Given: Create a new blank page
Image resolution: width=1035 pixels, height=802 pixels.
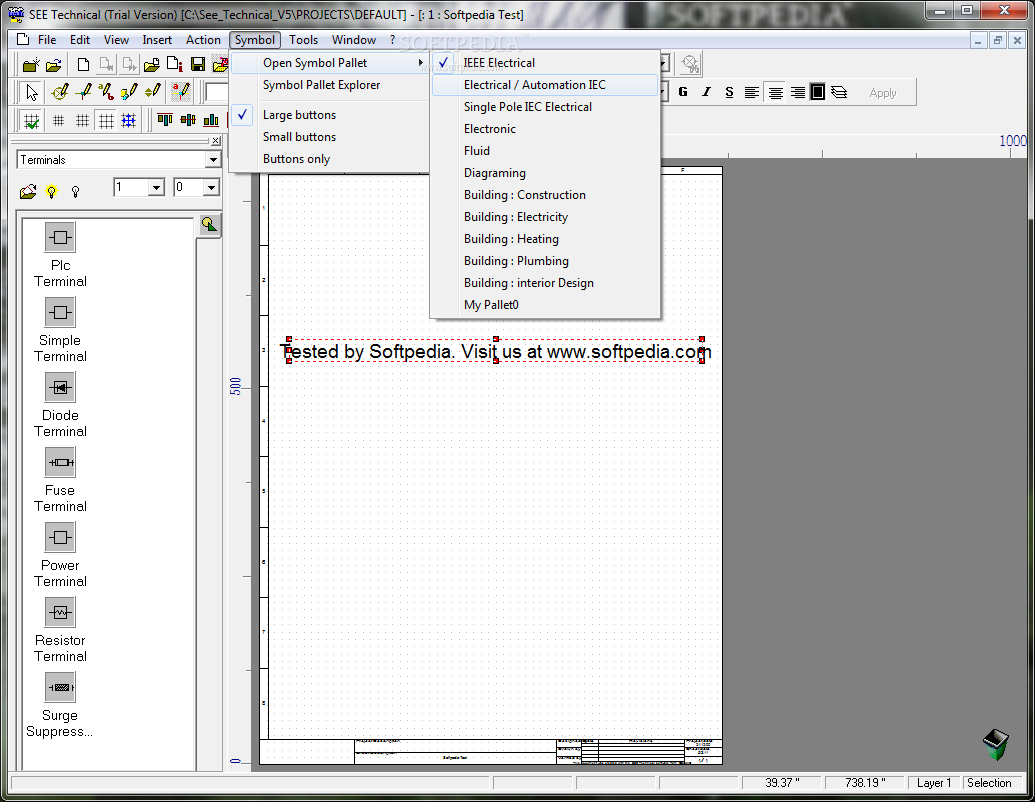Looking at the screenshot, I should pyautogui.click(x=83, y=65).
